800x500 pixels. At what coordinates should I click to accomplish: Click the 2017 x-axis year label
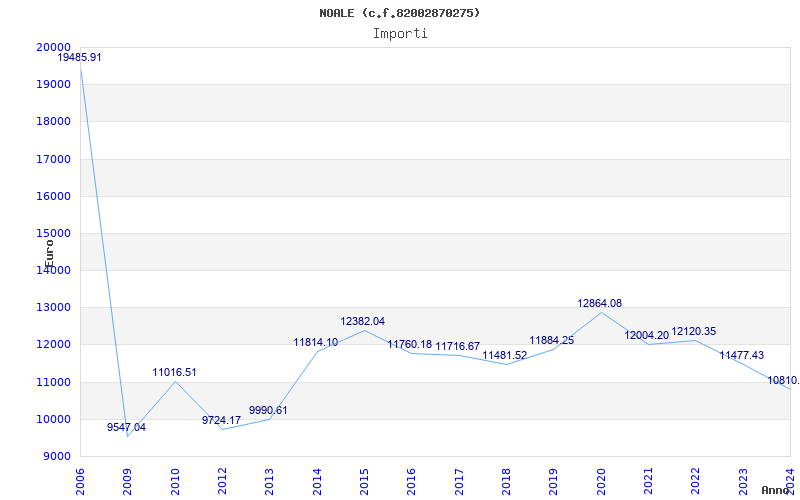coord(459,481)
